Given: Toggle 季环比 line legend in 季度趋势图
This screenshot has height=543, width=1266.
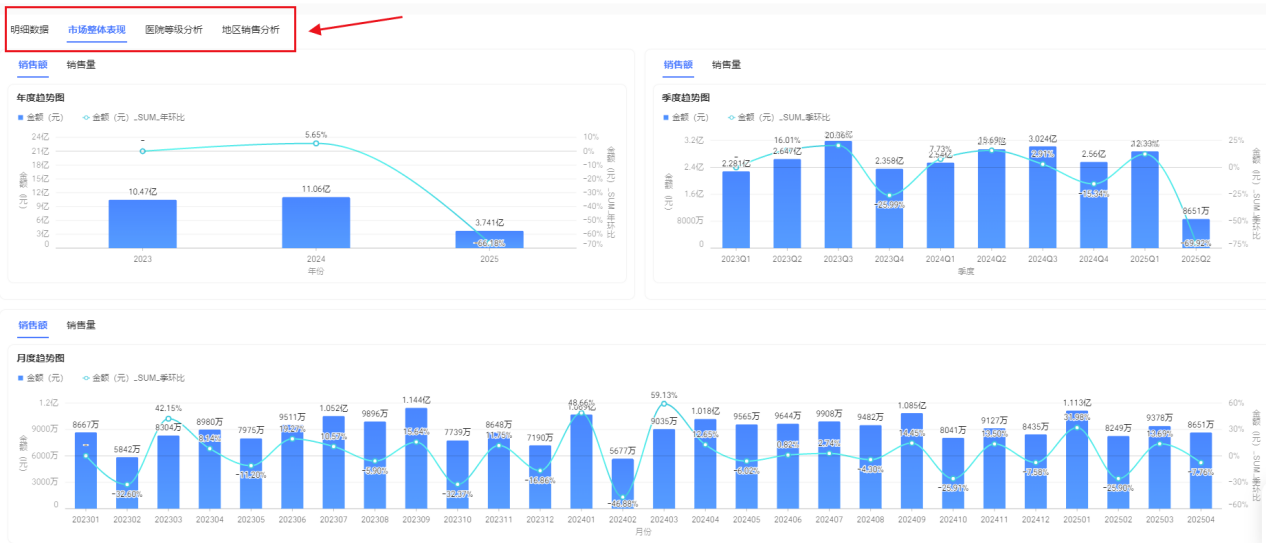Looking at the screenshot, I should click(778, 117).
